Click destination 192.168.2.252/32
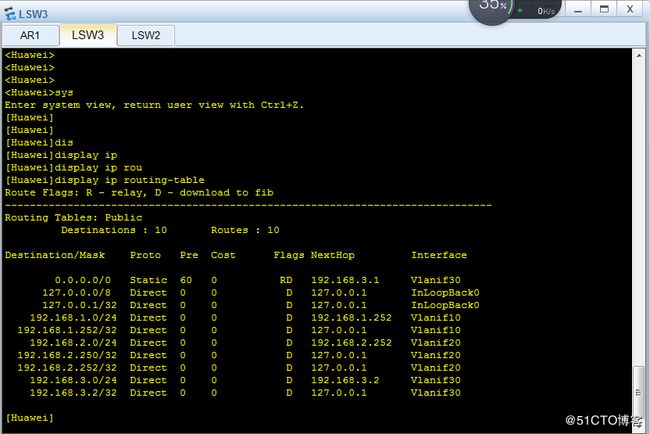This screenshot has width=650, height=434. click(67, 368)
